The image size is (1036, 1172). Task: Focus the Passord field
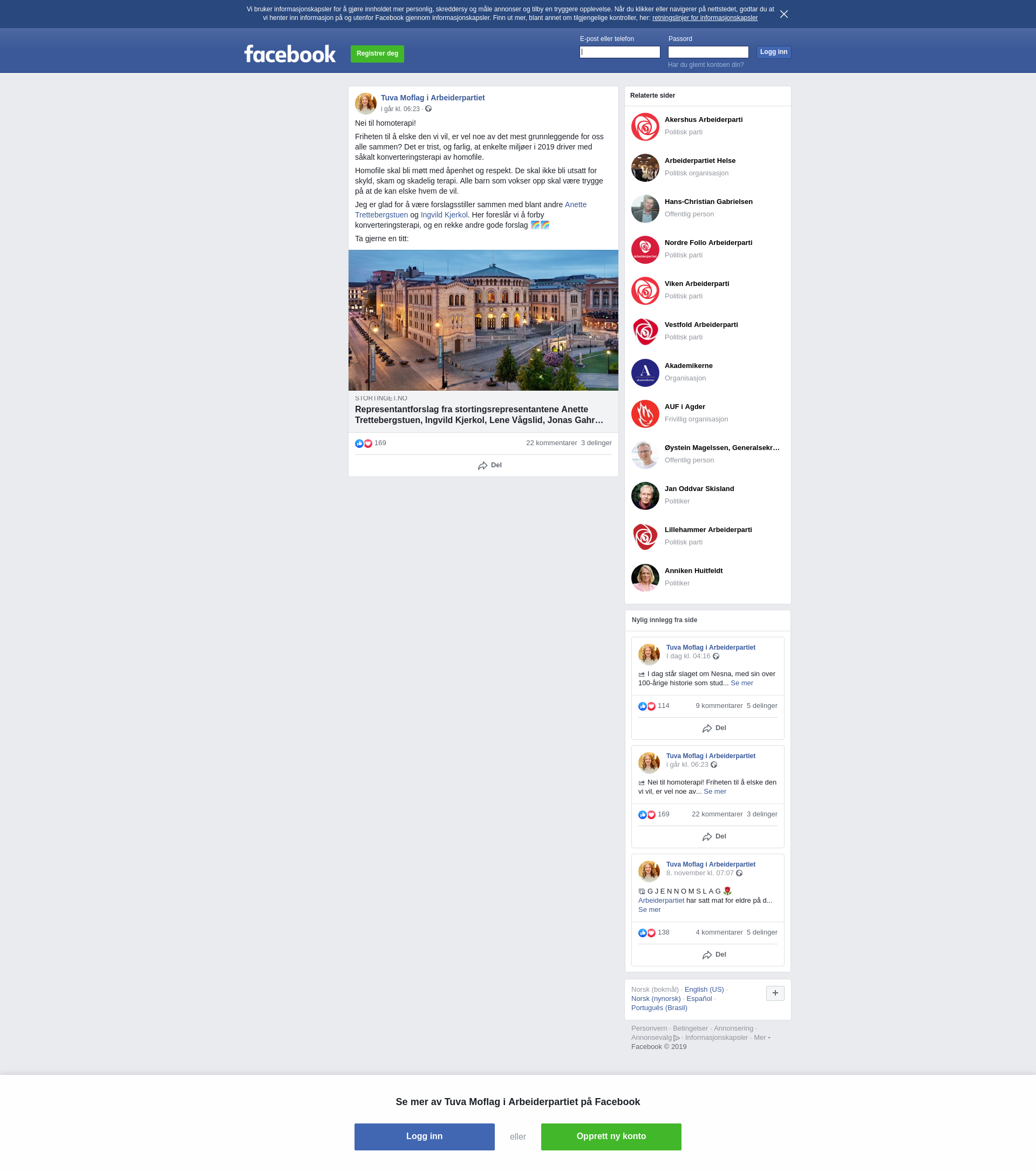tap(708, 52)
